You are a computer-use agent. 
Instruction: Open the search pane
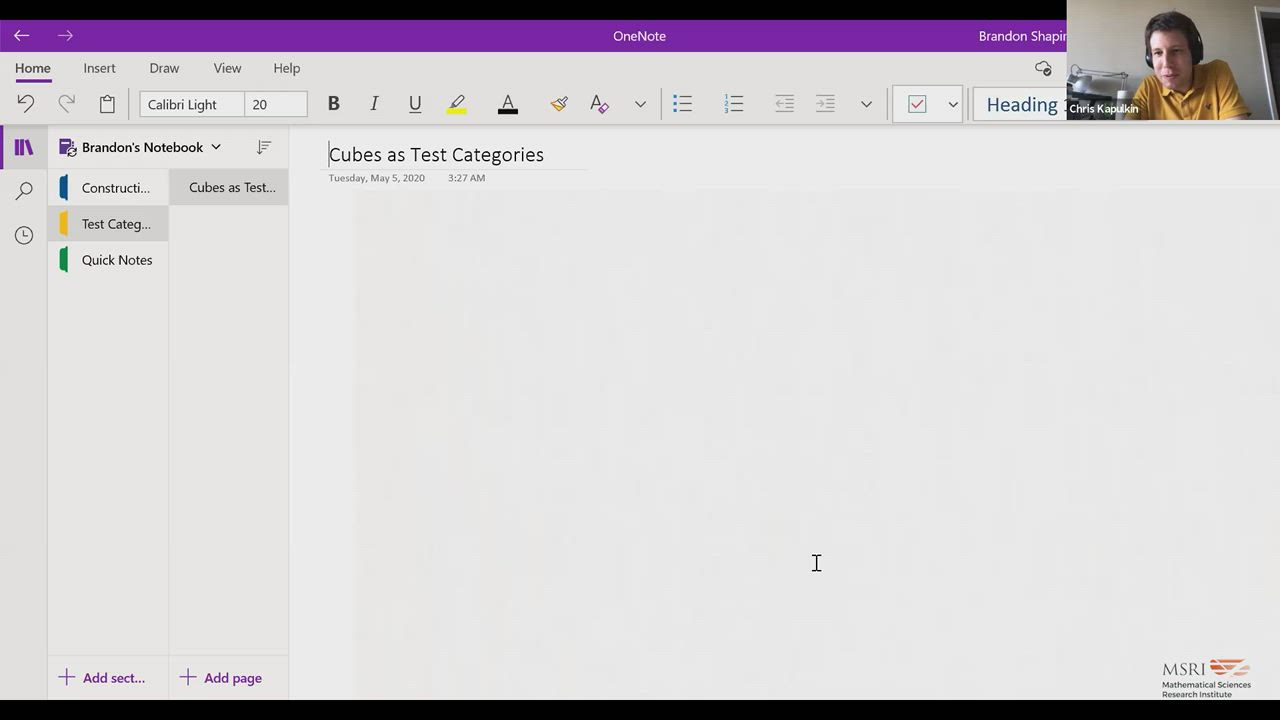24,191
